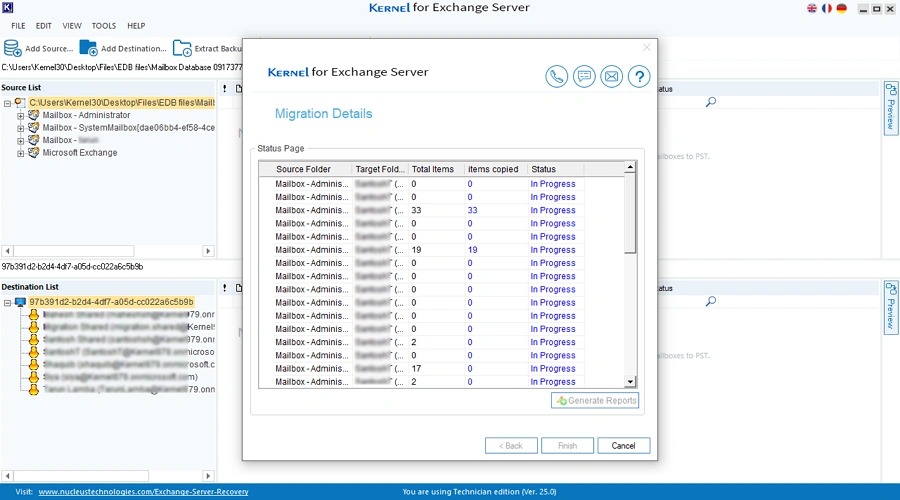Click the Microsoft Exchange node icon
Viewport: 900px width, 500px height.
point(33,153)
